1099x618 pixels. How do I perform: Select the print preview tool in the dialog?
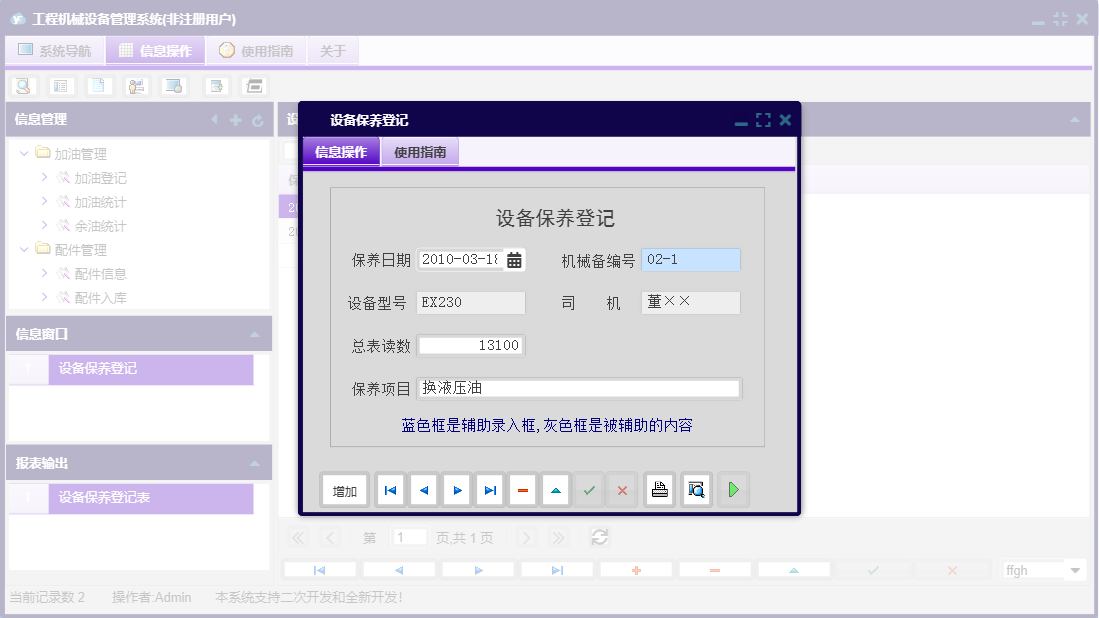(x=696, y=489)
